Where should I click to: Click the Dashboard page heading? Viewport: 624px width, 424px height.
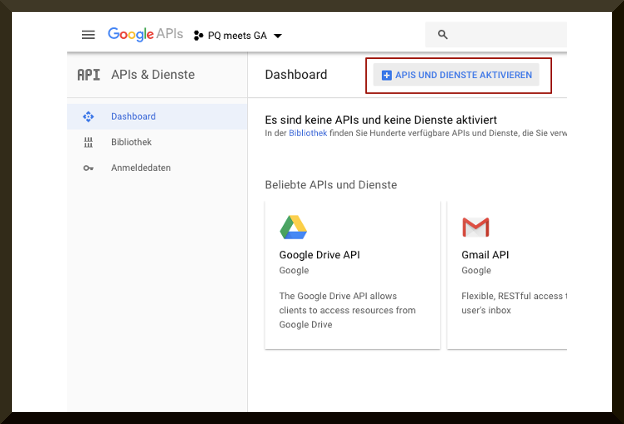[296, 74]
